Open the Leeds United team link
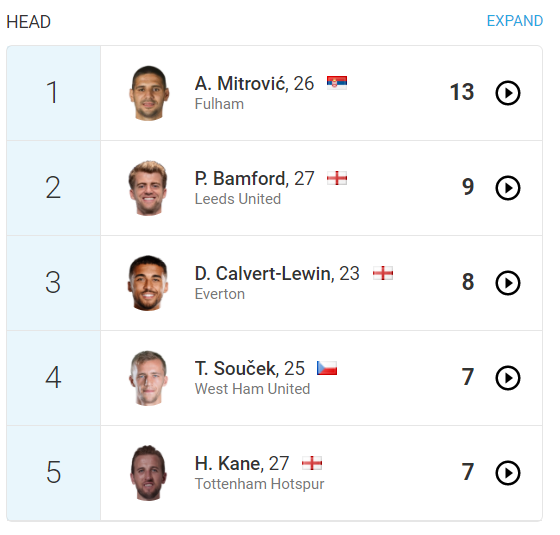 tap(238, 199)
